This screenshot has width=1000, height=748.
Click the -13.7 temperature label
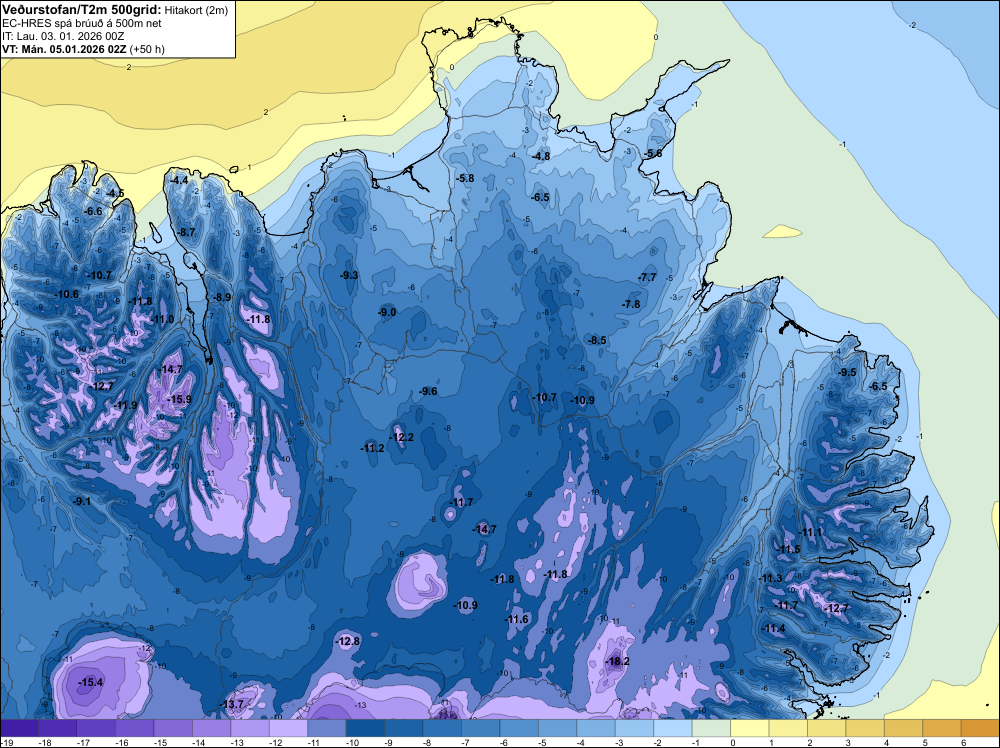[x=232, y=704]
